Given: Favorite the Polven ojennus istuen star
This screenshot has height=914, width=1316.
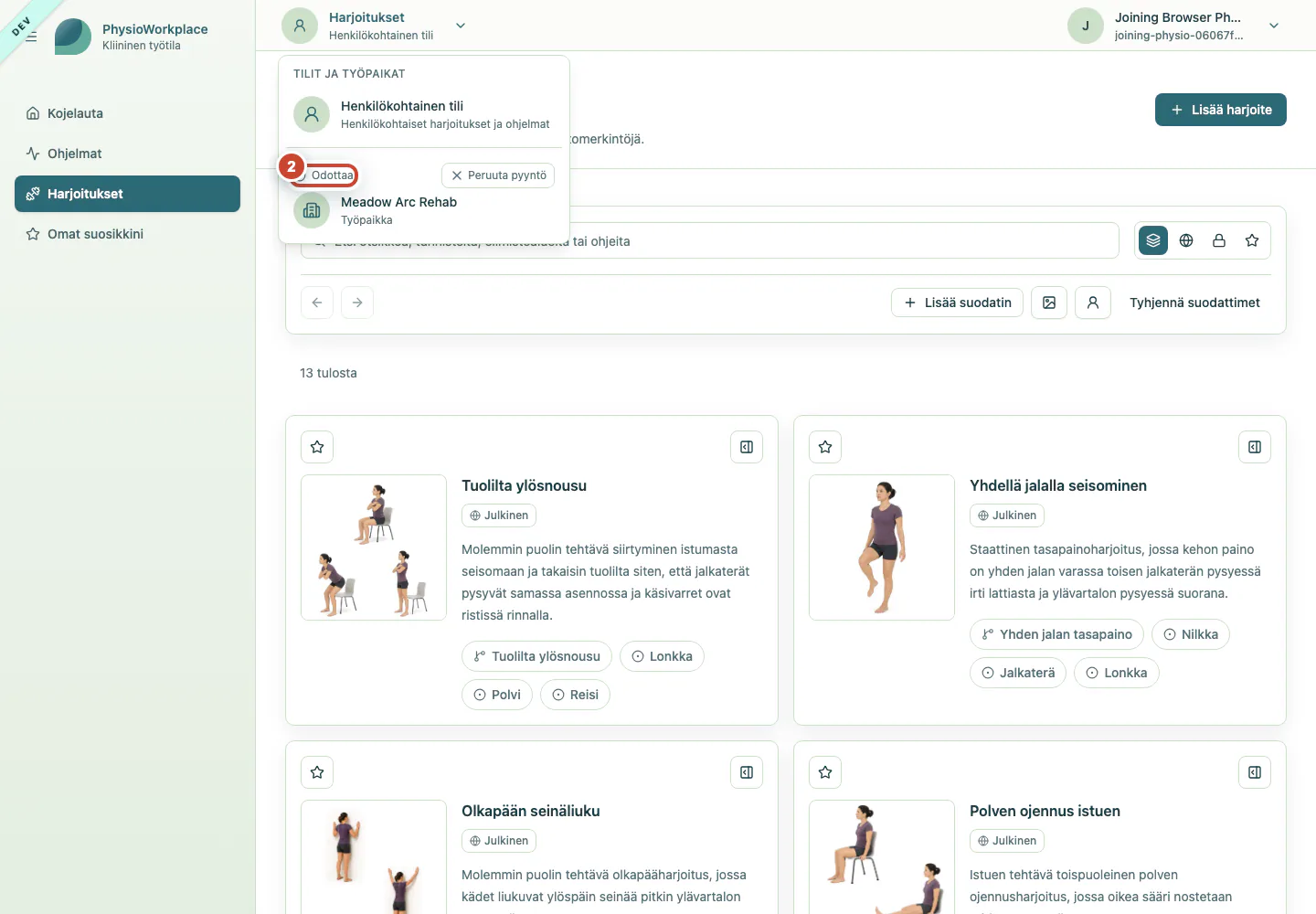Looking at the screenshot, I should pyautogui.click(x=825, y=772).
